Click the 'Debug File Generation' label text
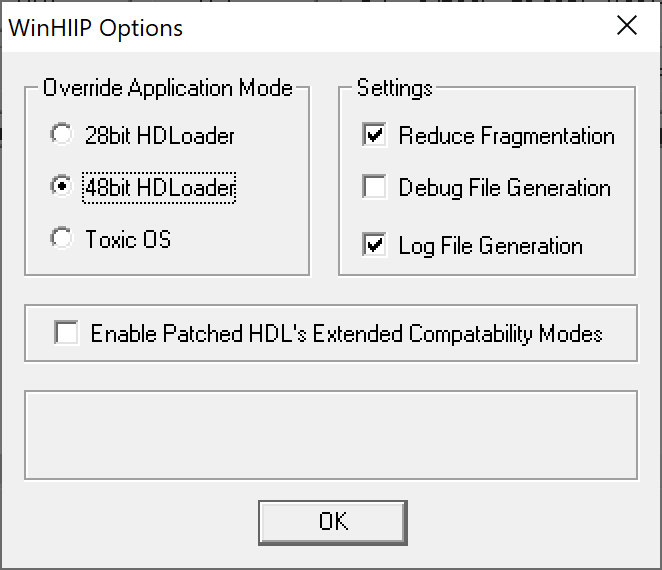 pos(504,187)
